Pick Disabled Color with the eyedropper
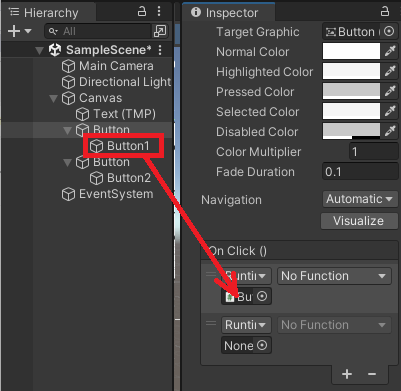Image resolution: width=401 pixels, height=391 pixels. pos(390,131)
